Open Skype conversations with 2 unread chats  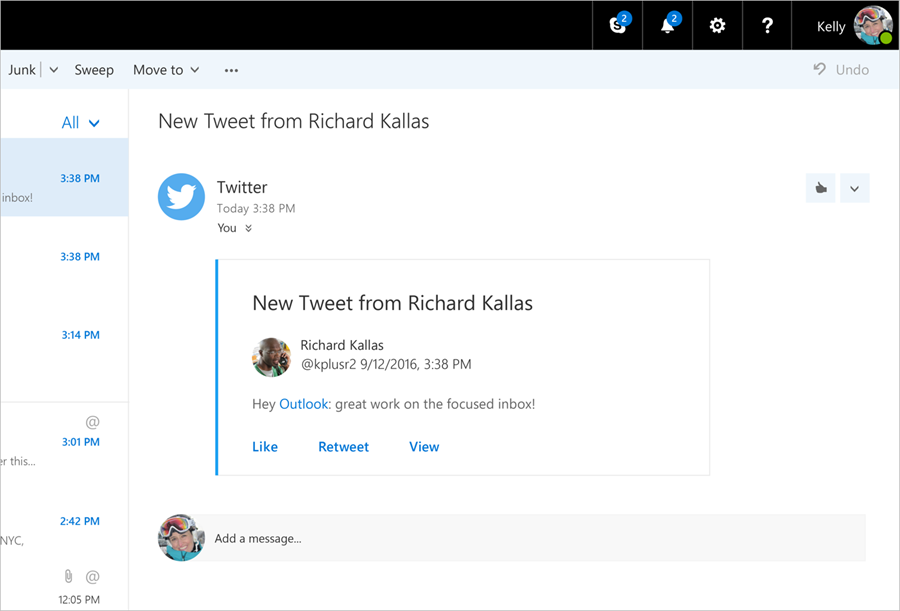(617, 25)
